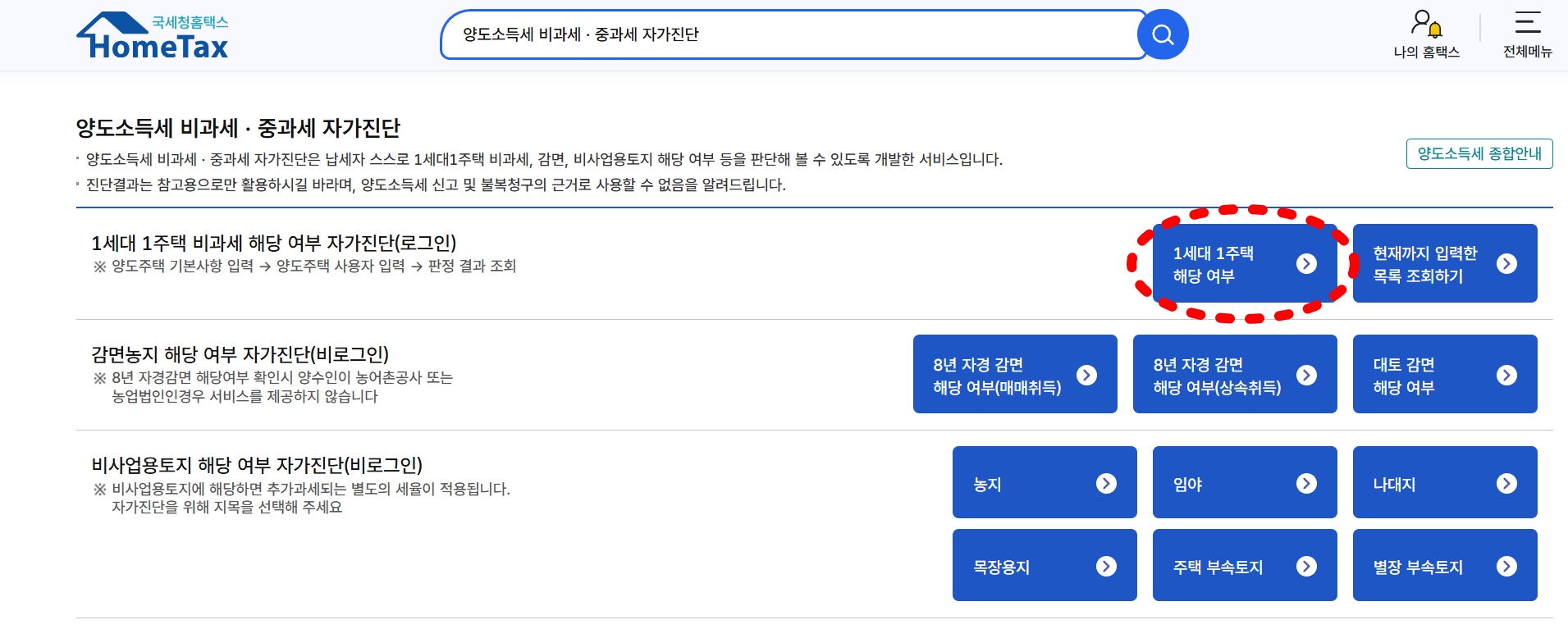Select 목장용지 category

(x=1044, y=566)
